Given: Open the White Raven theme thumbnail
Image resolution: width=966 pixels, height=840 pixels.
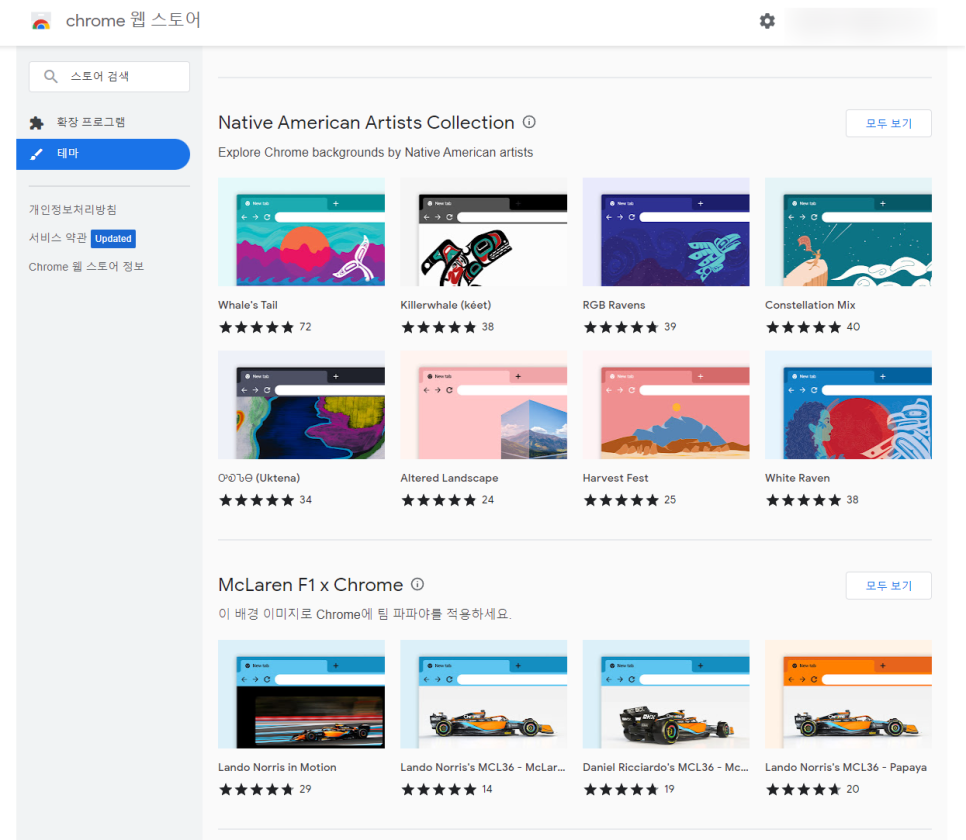Looking at the screenshot, I should [x=848, y=405].
